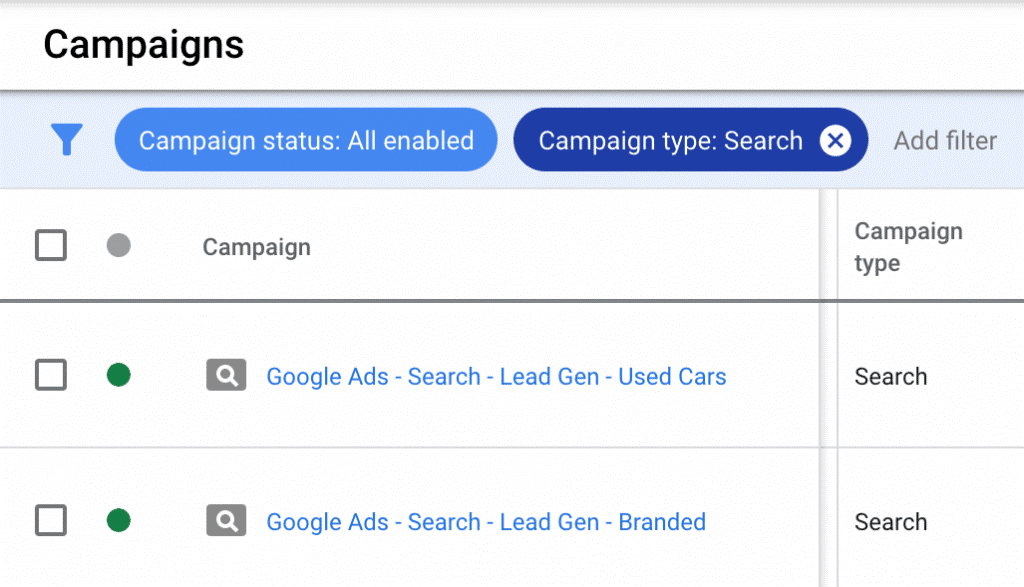This screenshot has width=1024, height=587.
Task: Open the Add filter option
Action: point(944,140)
